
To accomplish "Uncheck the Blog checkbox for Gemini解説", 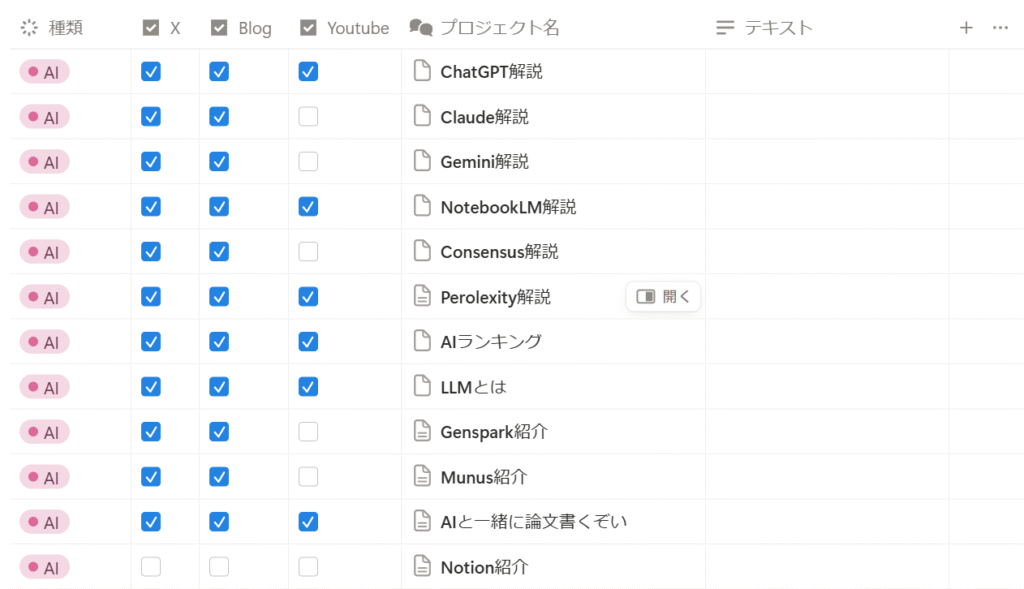I will coord(219,162).
